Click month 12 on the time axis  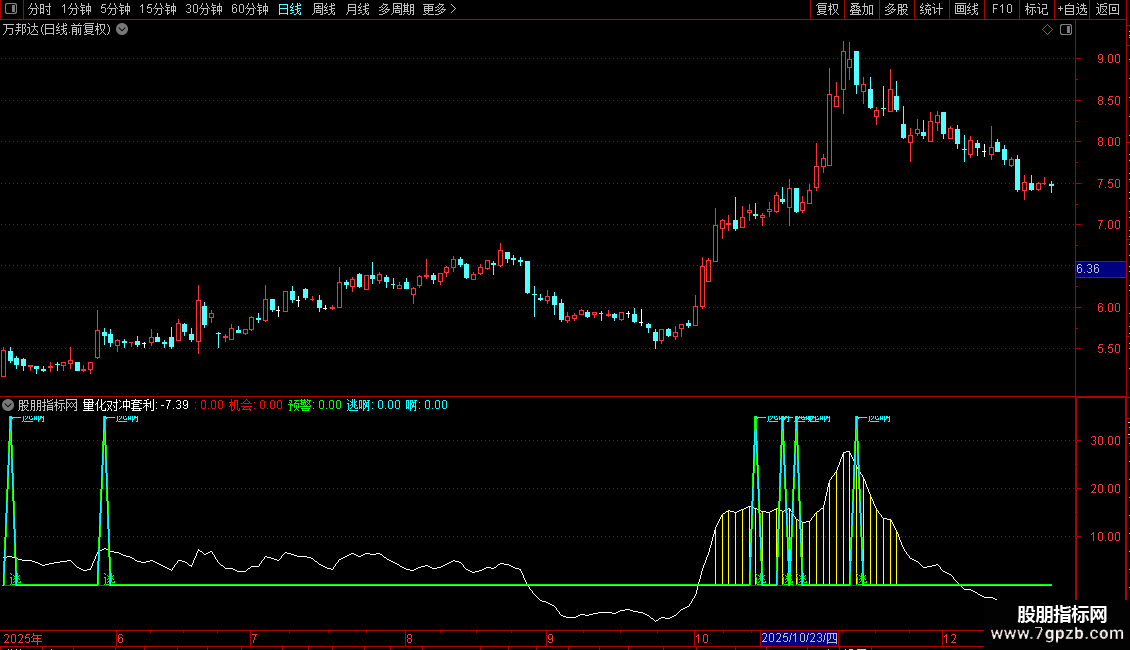point(950,638)
